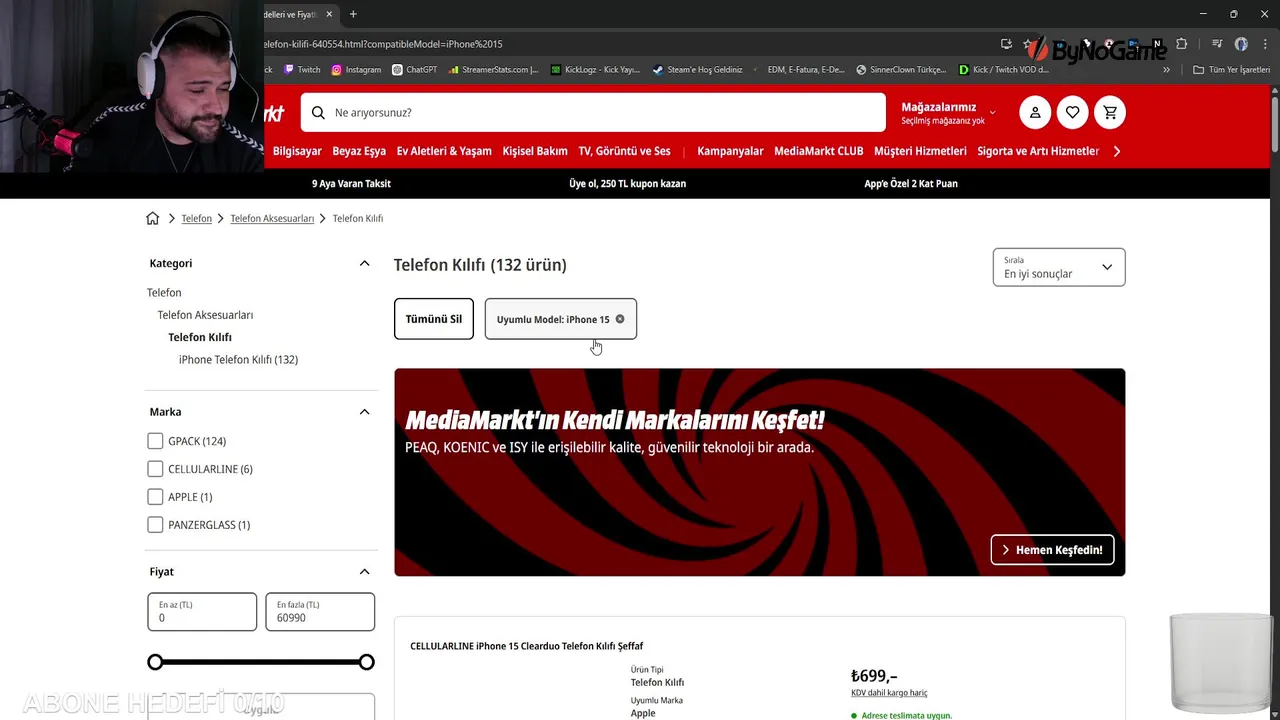Open SinnerClown Türkçe bookmark
The height and width of the screenshot is (720, 1280).
[901, 70]
